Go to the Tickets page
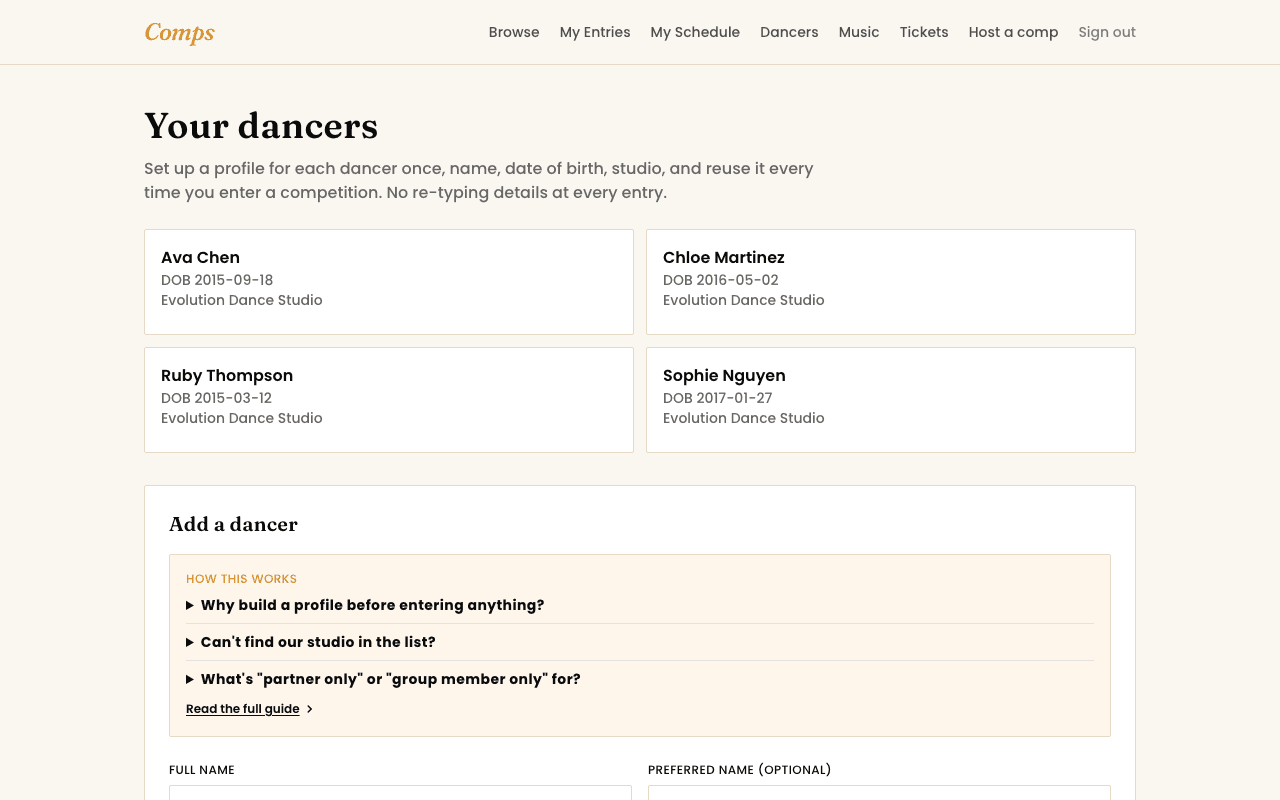Viewport: 1280px width, 800px height. [924, 32]
